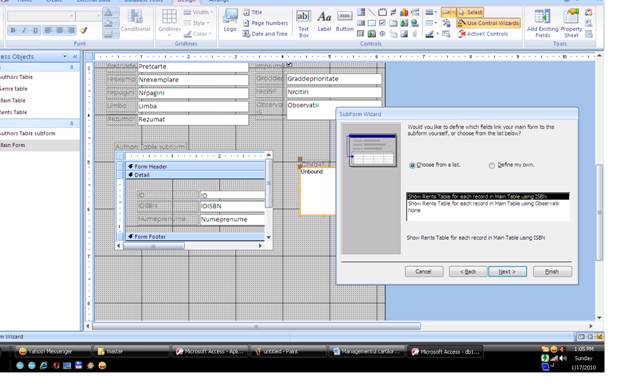This screenshot has width=627, height=392.
Task: Click the Numeprenume field in subform
Action: pos(232,220)
